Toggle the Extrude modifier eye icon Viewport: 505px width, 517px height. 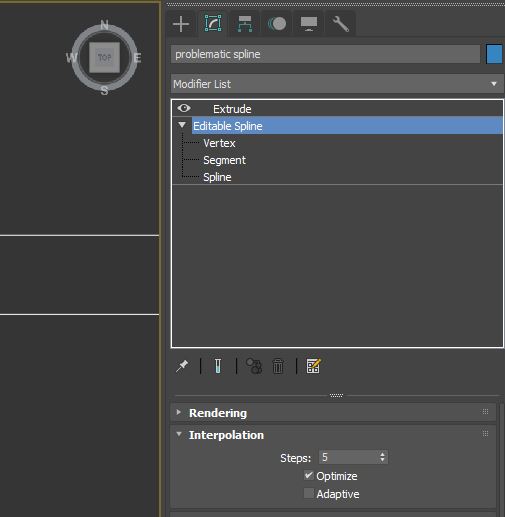point(184,108)
